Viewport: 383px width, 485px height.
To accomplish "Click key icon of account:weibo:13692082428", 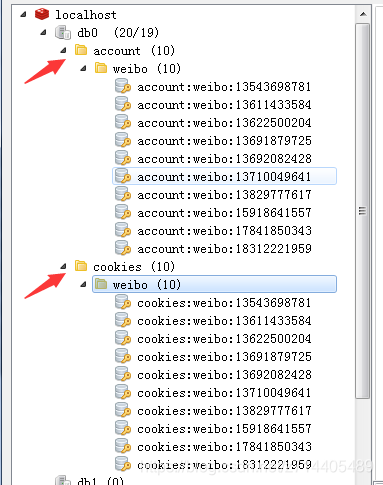I will [x=123, y=158].
